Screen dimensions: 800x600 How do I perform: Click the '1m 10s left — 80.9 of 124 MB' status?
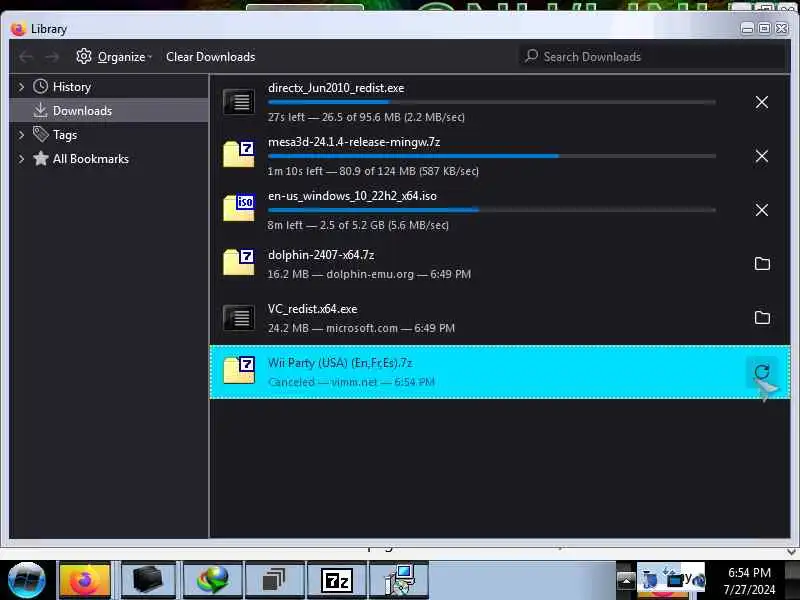(x=373, y=171)
